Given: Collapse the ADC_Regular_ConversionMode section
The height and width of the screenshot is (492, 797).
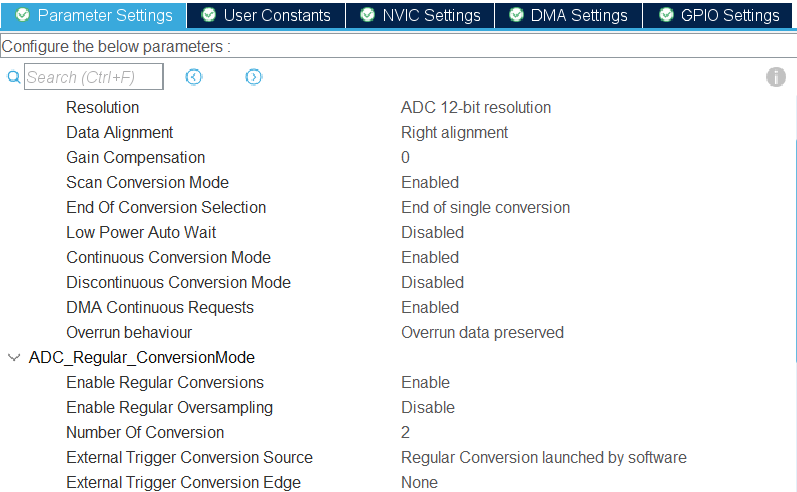Looking at the screenshot, I should (x=14, y=357).
